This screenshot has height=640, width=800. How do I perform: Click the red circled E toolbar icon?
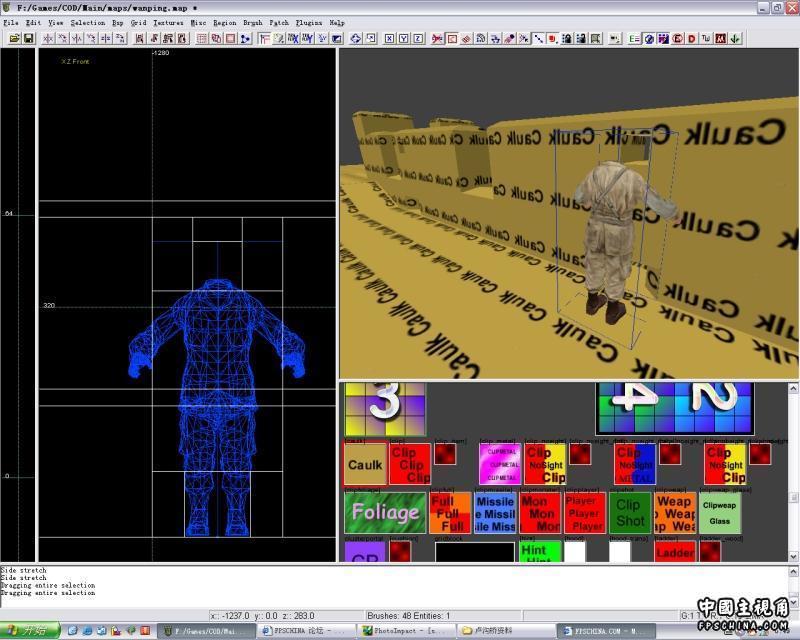[678, 38]
